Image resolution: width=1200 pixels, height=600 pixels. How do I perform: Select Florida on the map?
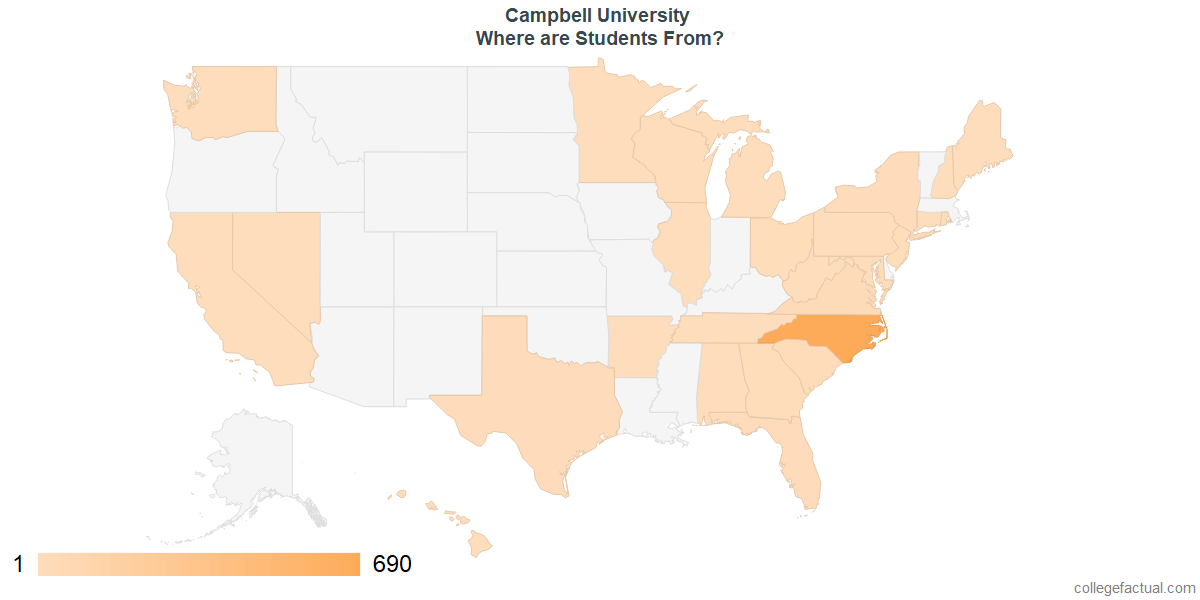point(790,450)
